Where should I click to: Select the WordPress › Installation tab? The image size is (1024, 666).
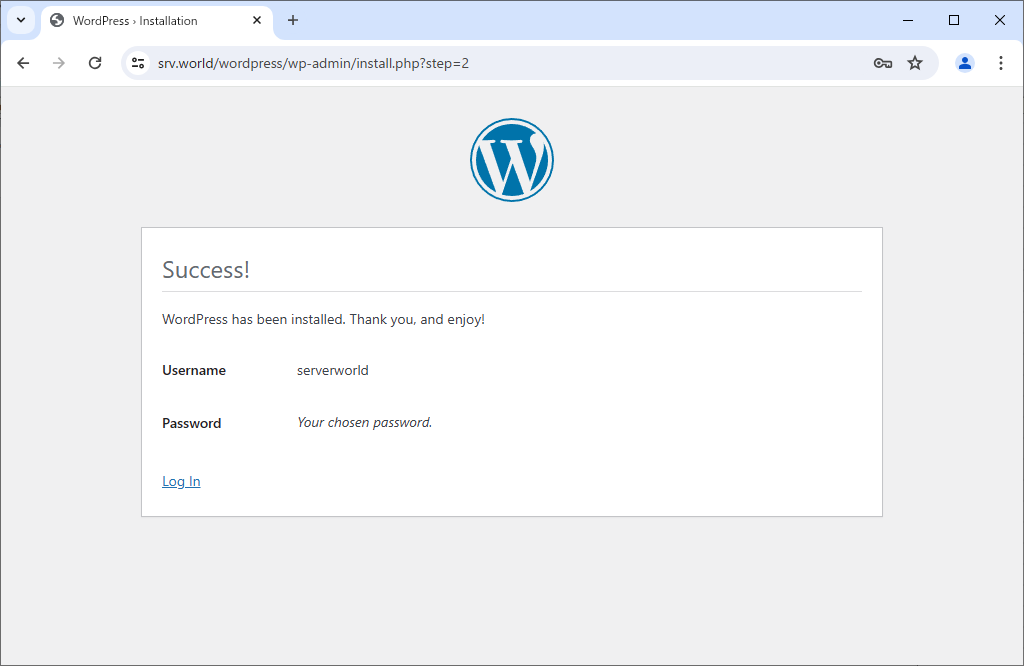[157, 22]
